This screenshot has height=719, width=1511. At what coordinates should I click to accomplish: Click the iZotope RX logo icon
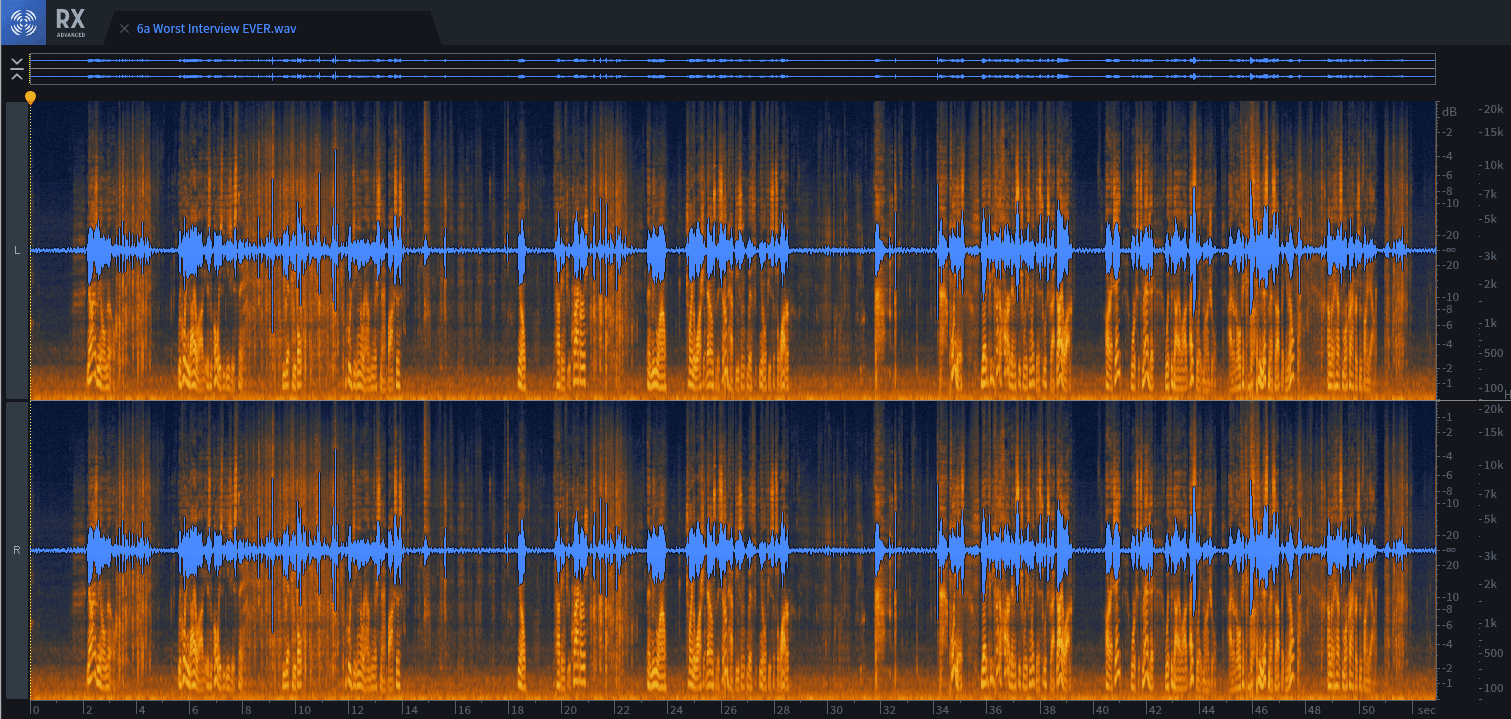pyautogui.click(x=22, y=22)
